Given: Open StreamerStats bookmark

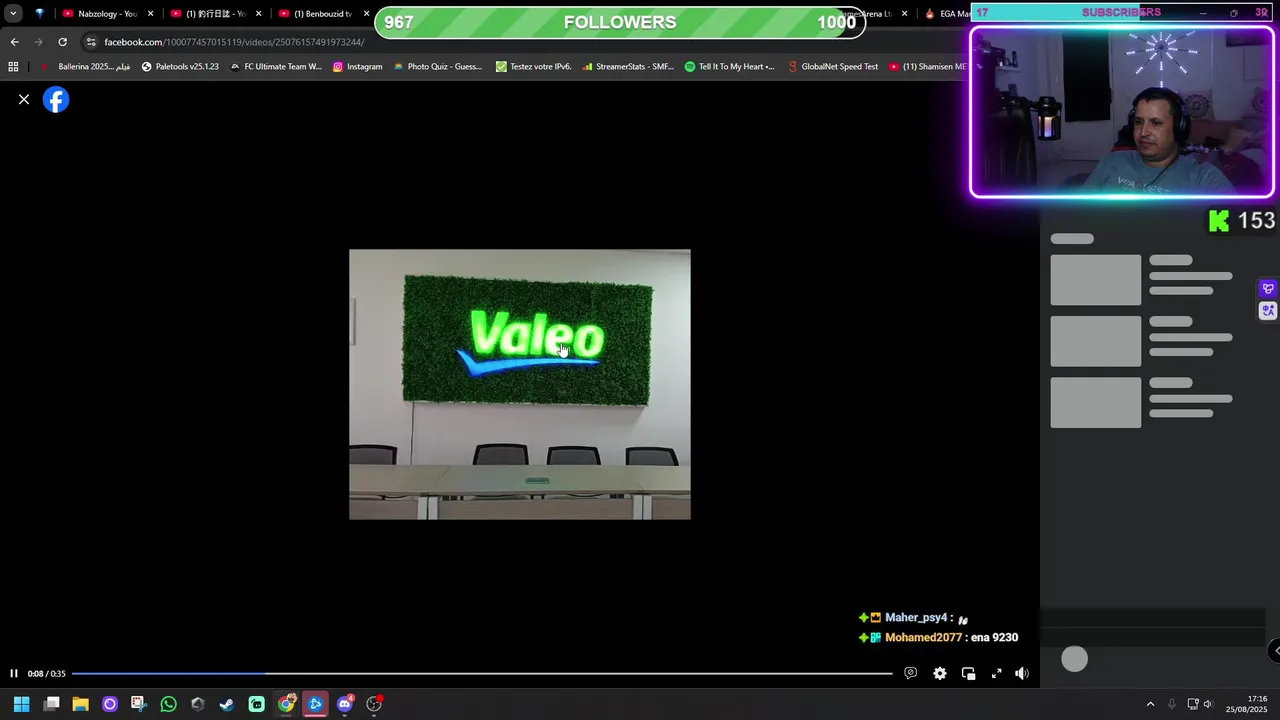Looking at the screenshot, I should (x=627, y=67).
